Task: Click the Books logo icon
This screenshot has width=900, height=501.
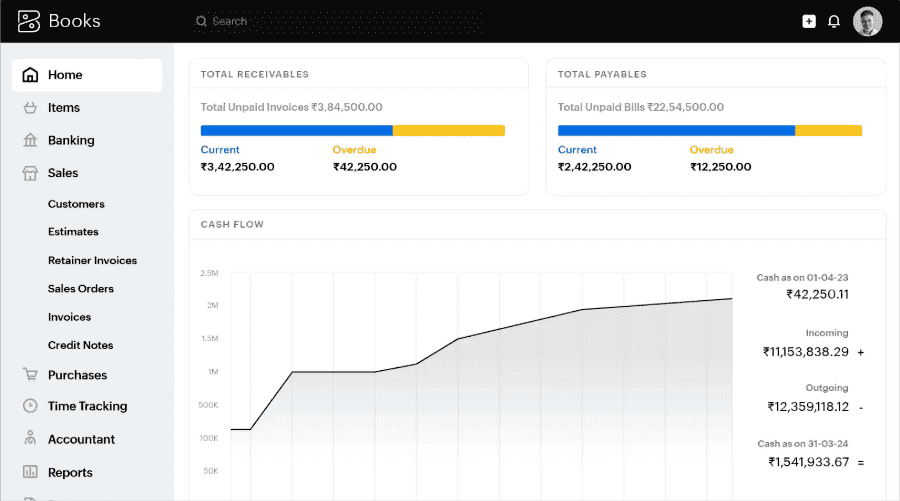Action: coord(29,21)
